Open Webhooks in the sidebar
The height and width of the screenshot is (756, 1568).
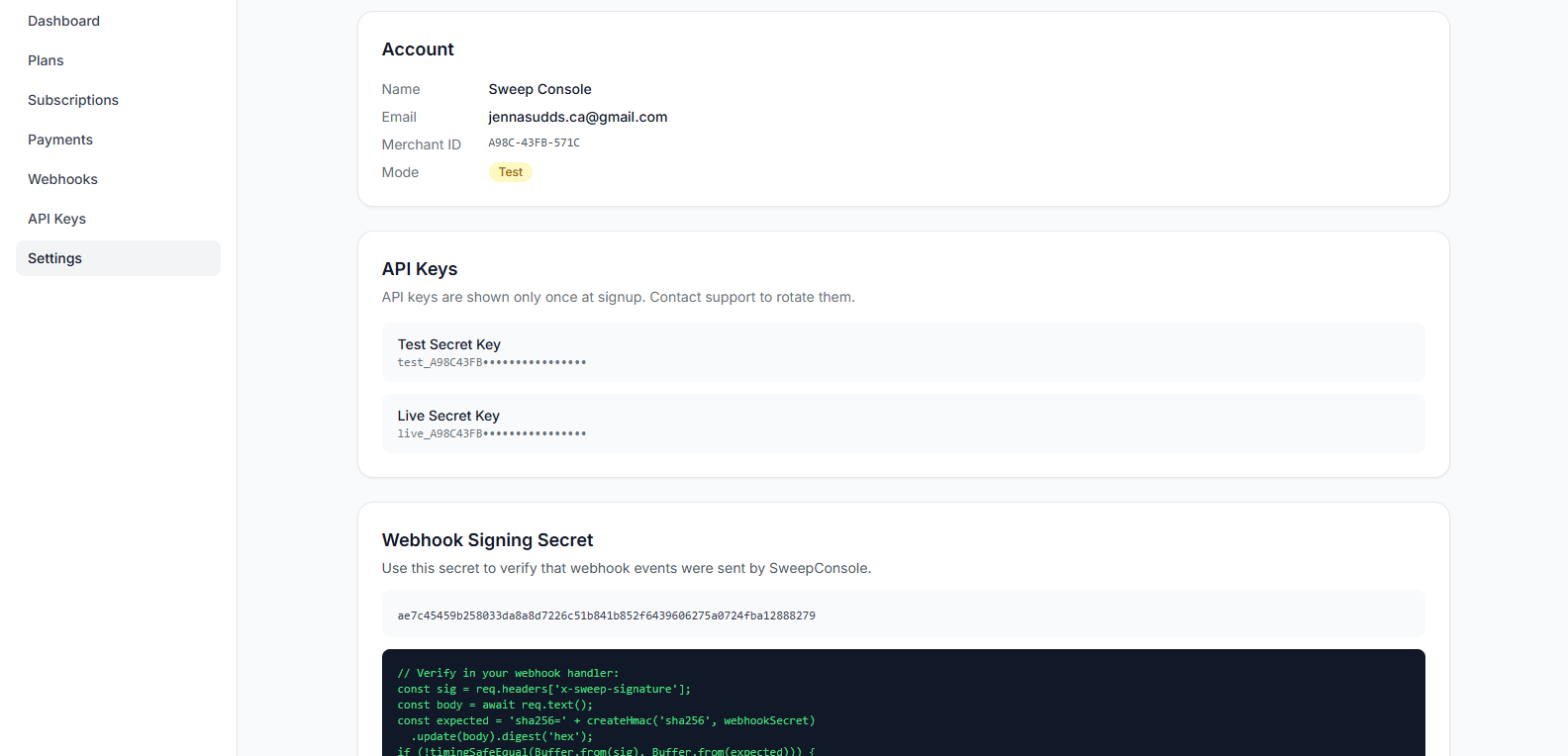point(62,179)
